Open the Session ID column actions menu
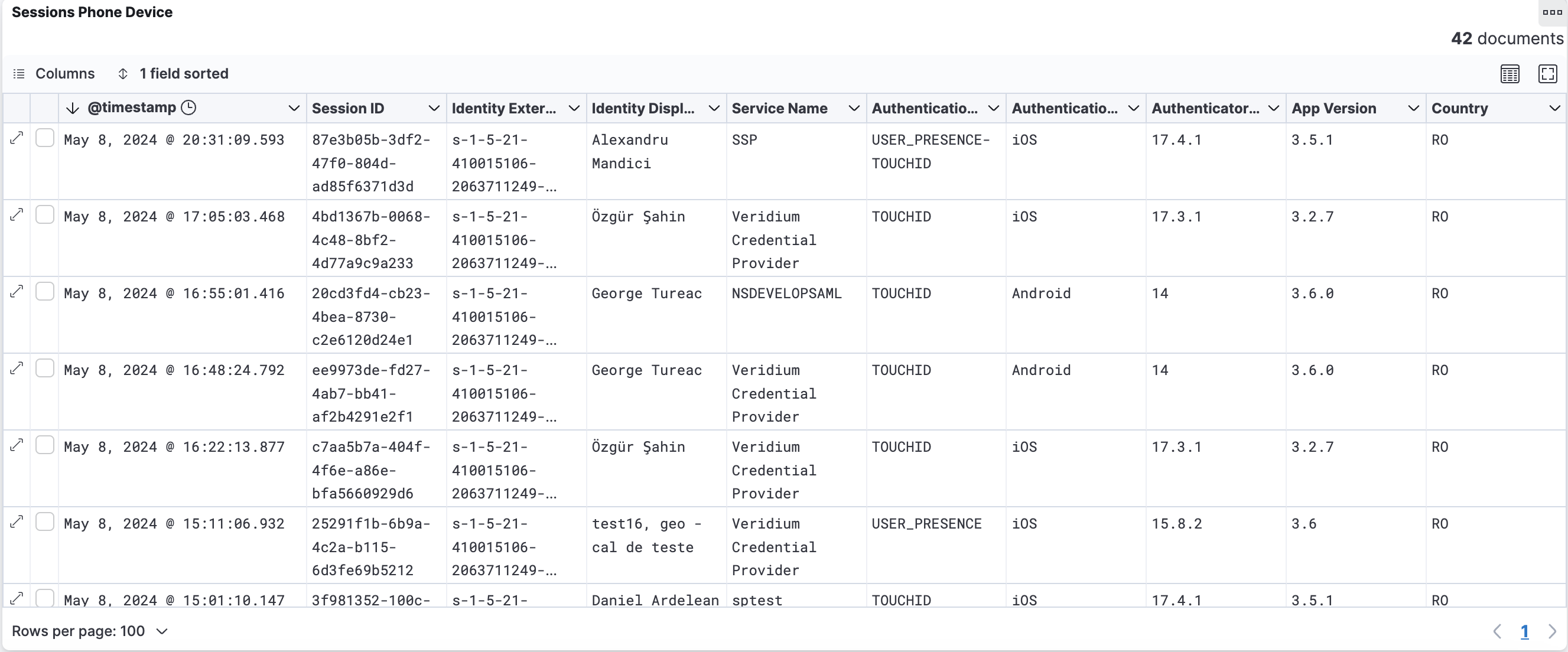This screenshot has height=652, width=1568. click(433, 107)
